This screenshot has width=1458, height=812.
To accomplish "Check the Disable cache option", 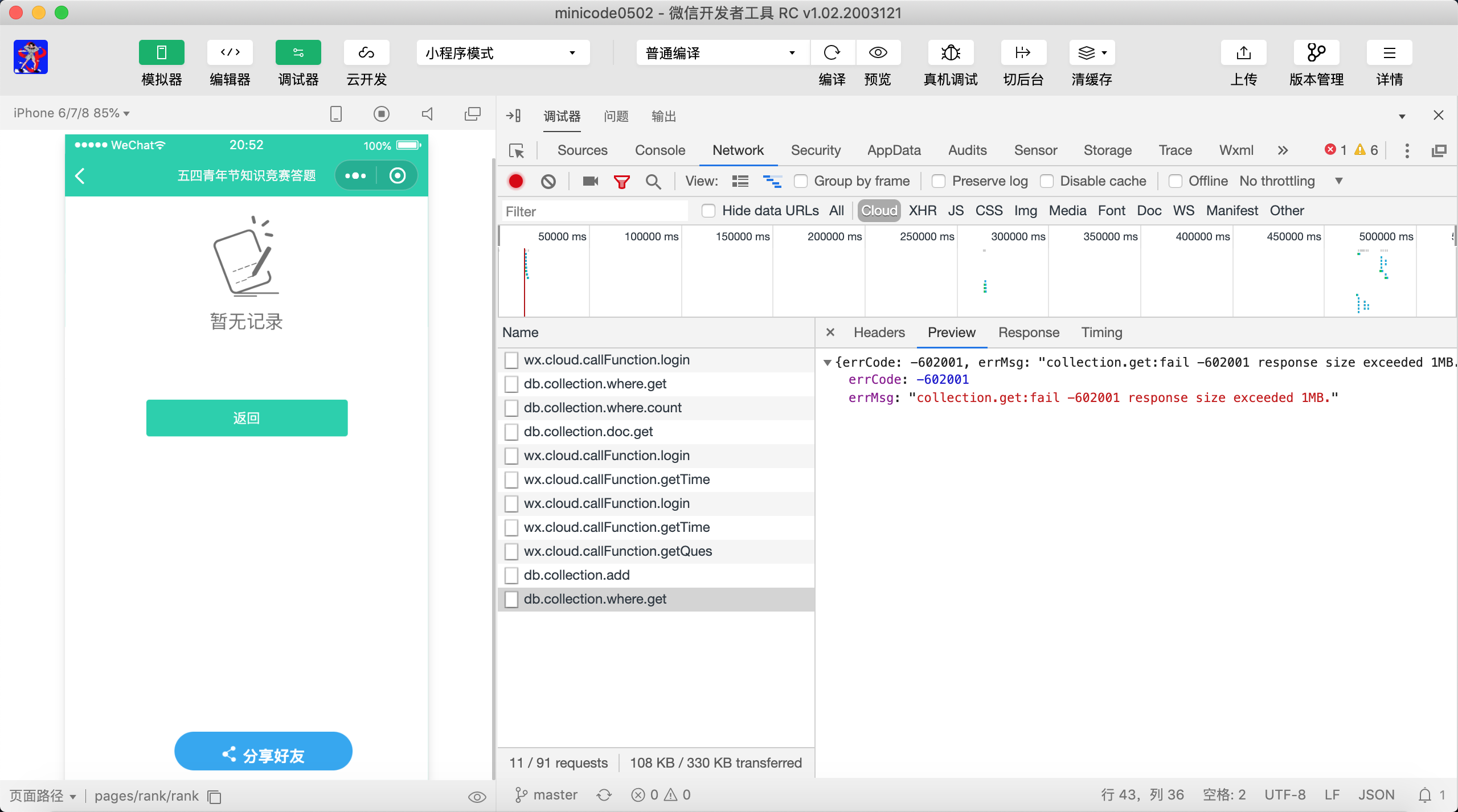I will click(x=1047, y=182).
